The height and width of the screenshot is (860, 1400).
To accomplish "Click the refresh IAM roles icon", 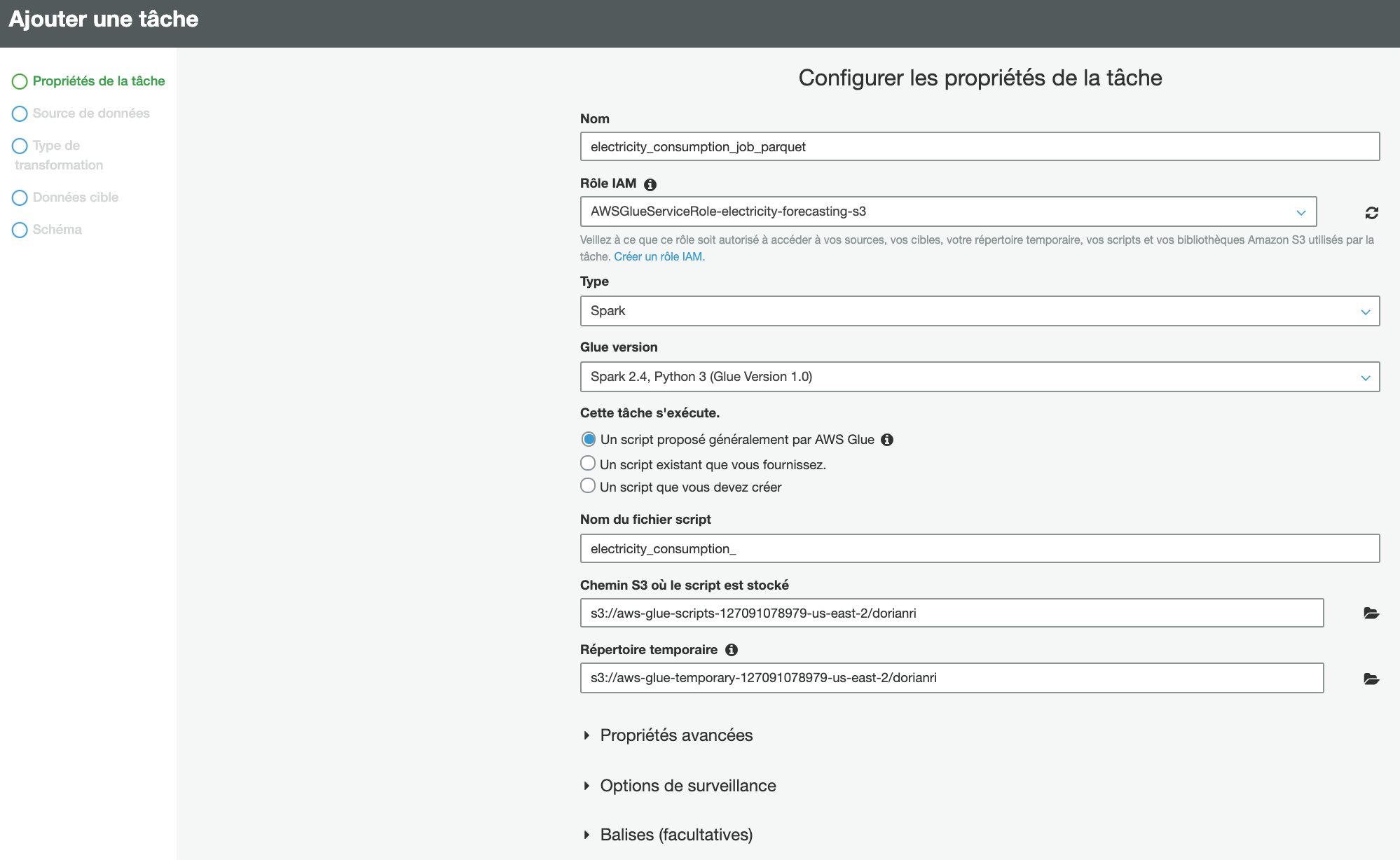I will point(1371,213).
